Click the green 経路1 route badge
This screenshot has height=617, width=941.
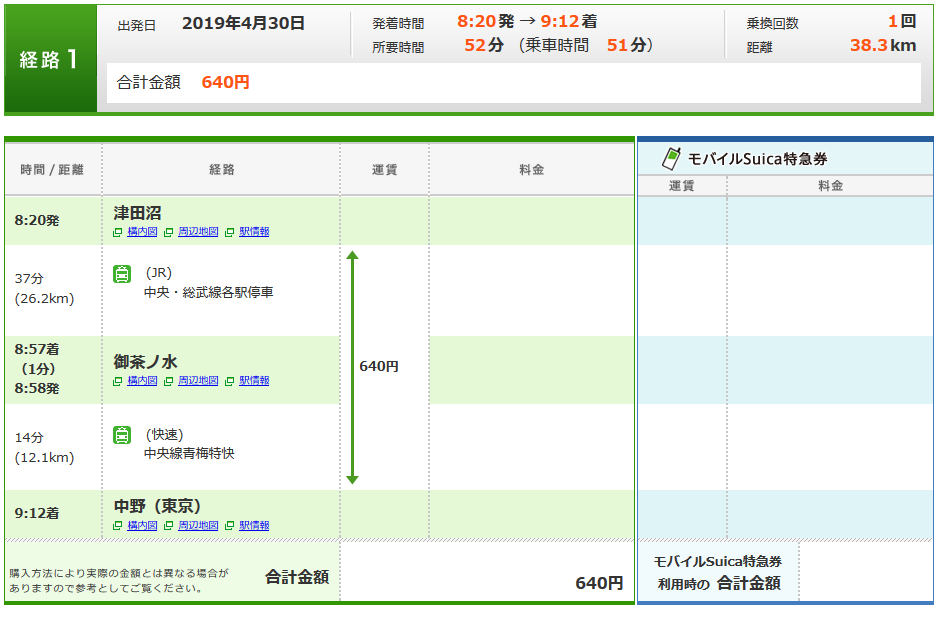[50, 59]
